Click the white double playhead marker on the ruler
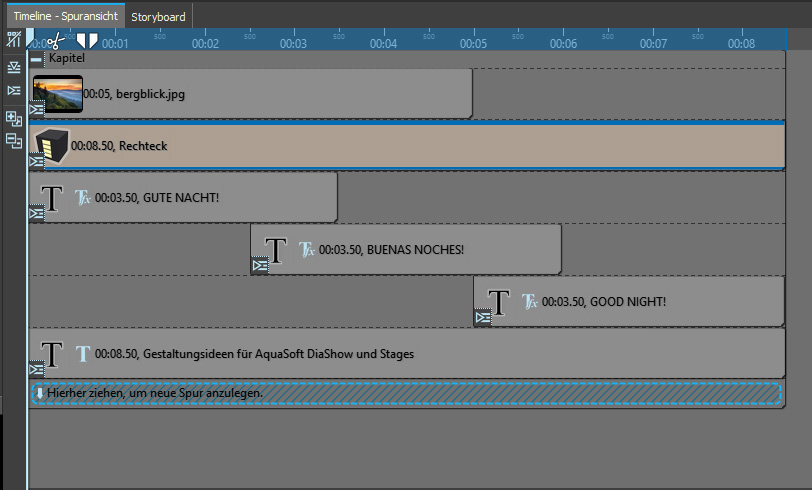Viewport: 812px width, 490px height. pos(87,40)
